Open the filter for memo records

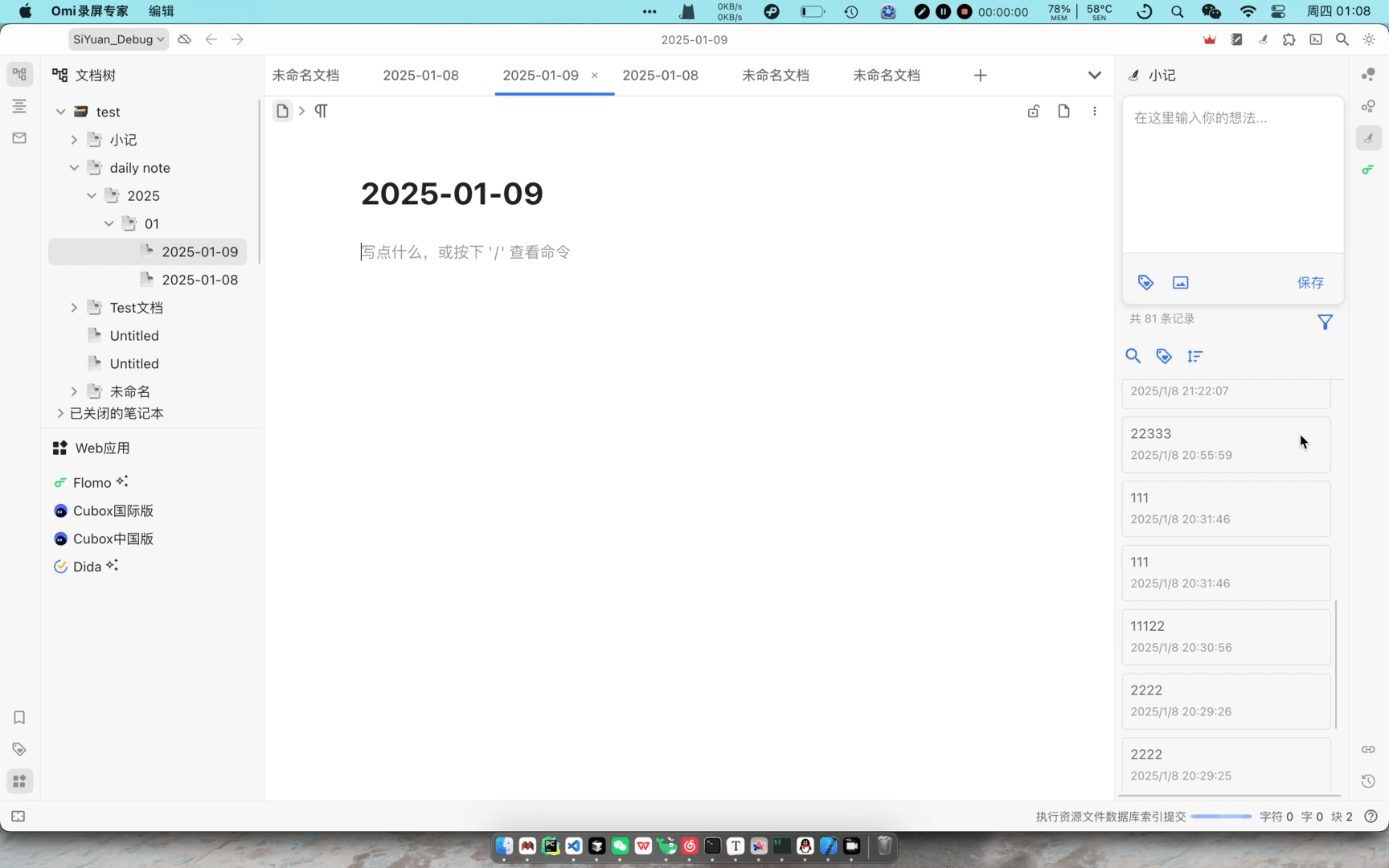[x=1325, y=321]
